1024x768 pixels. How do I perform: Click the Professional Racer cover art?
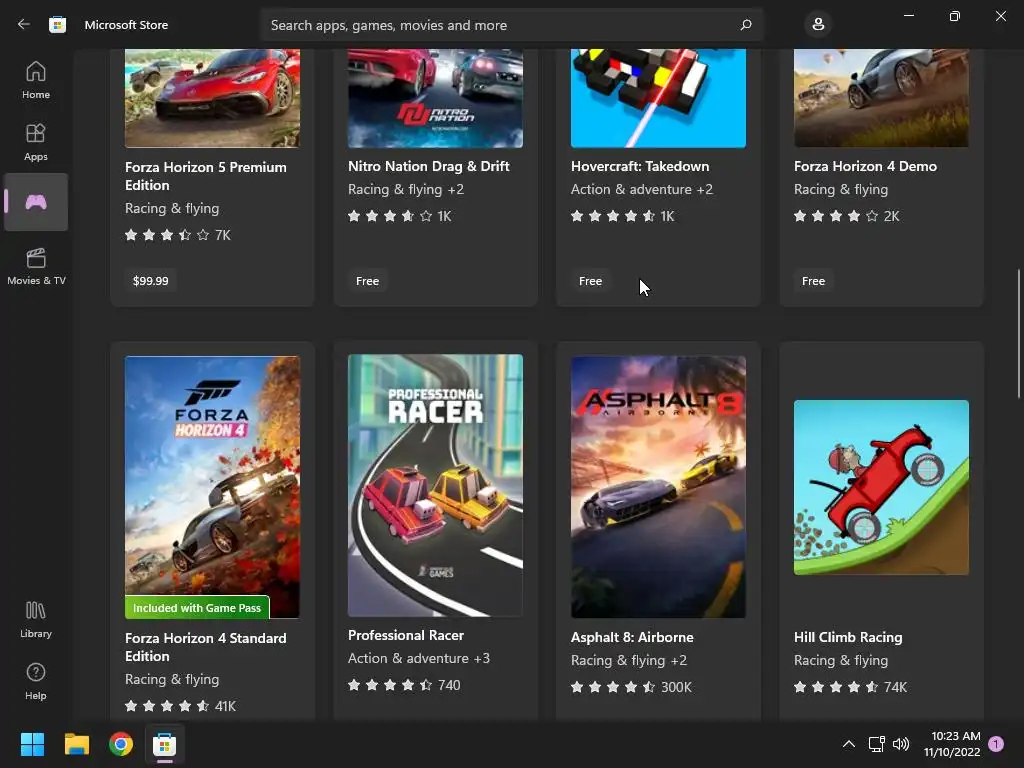[435, 485]
